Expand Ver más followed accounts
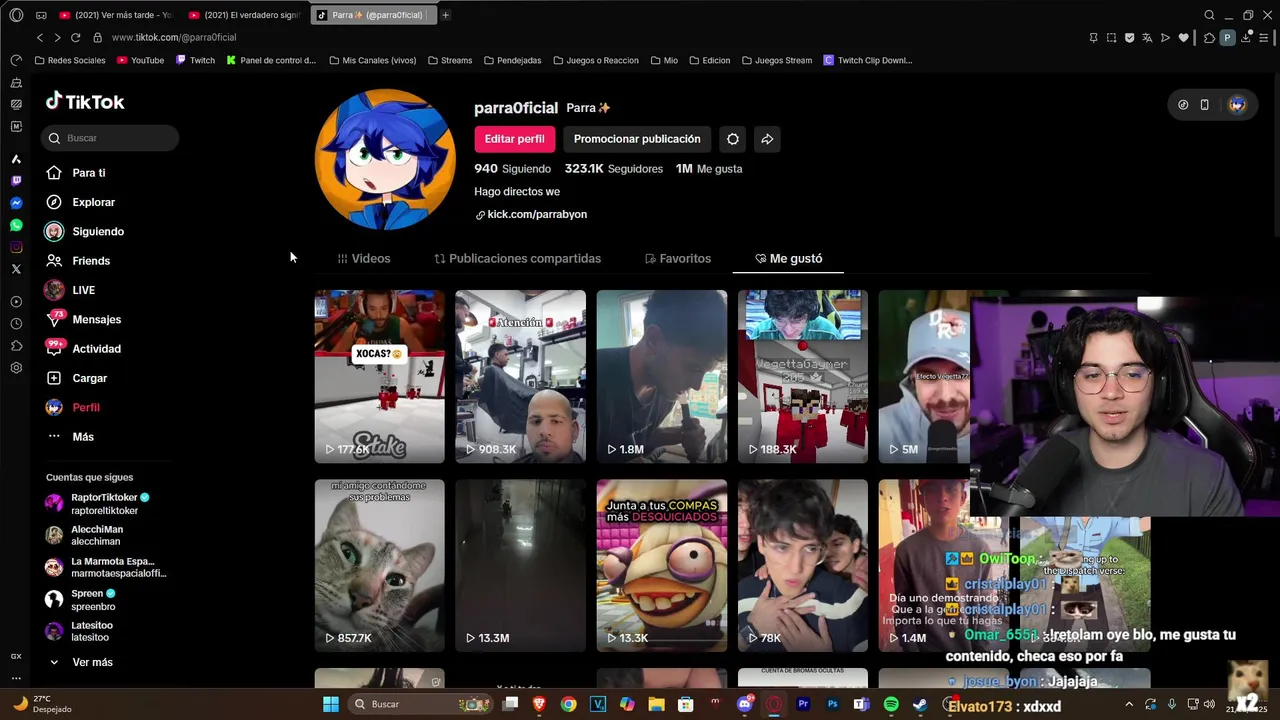Screen dimensions: 1280x720 (x=92, y=662)
